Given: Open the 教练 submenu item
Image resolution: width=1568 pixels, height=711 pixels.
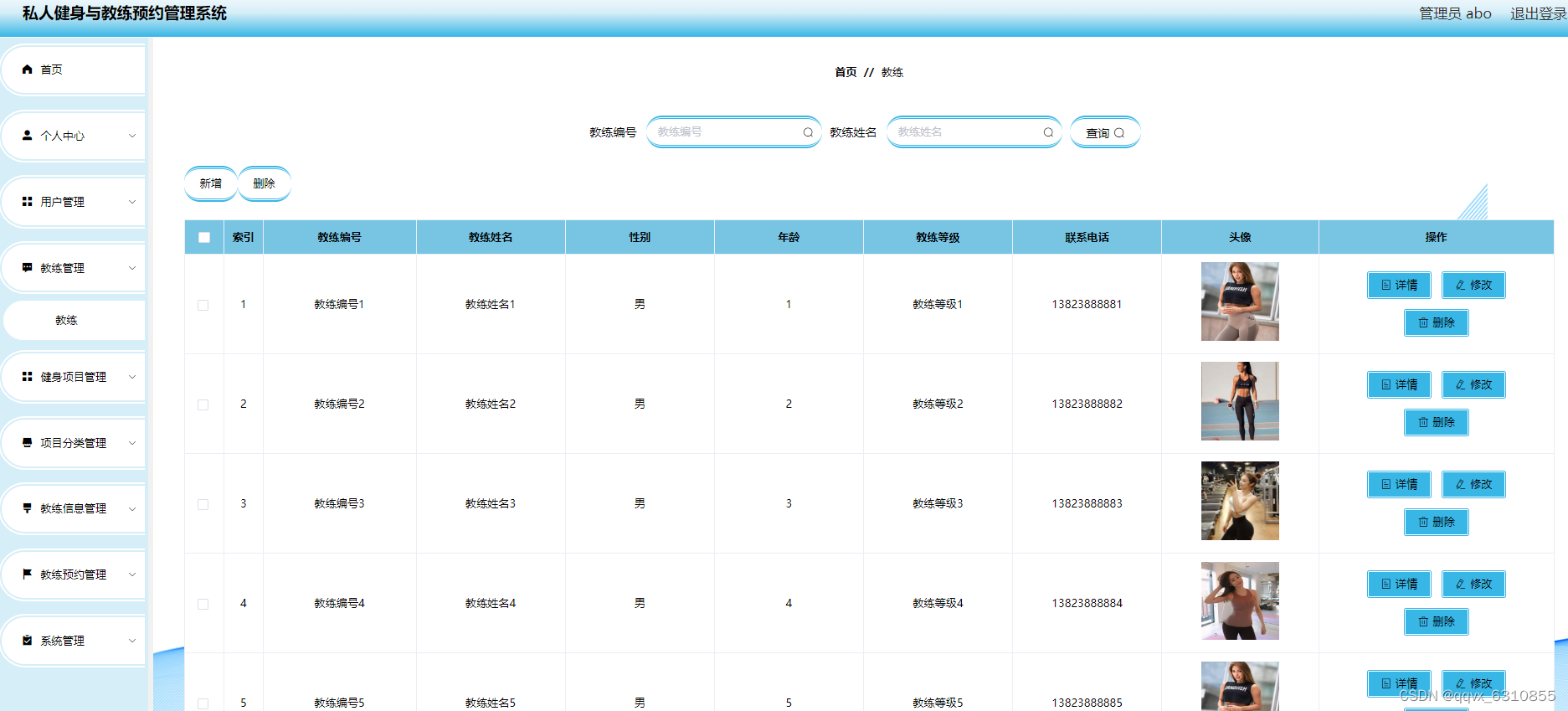Looking at the screenshot, I should click(74, 320).
